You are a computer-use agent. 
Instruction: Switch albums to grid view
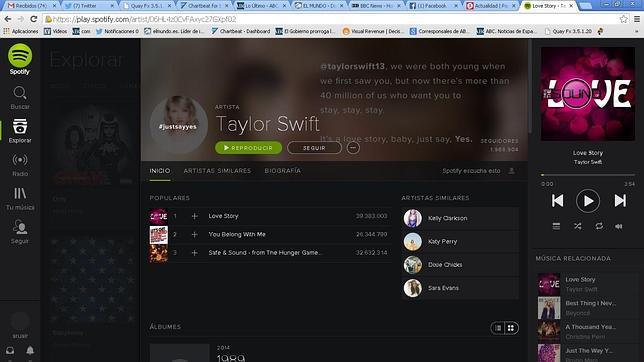coord(511,328)
